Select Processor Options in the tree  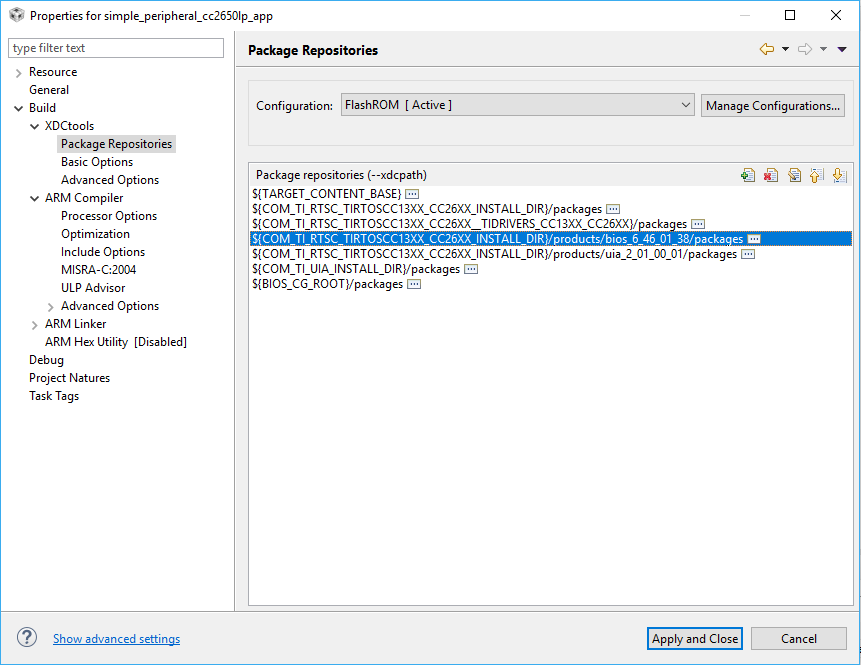click(x=109, y=216)
